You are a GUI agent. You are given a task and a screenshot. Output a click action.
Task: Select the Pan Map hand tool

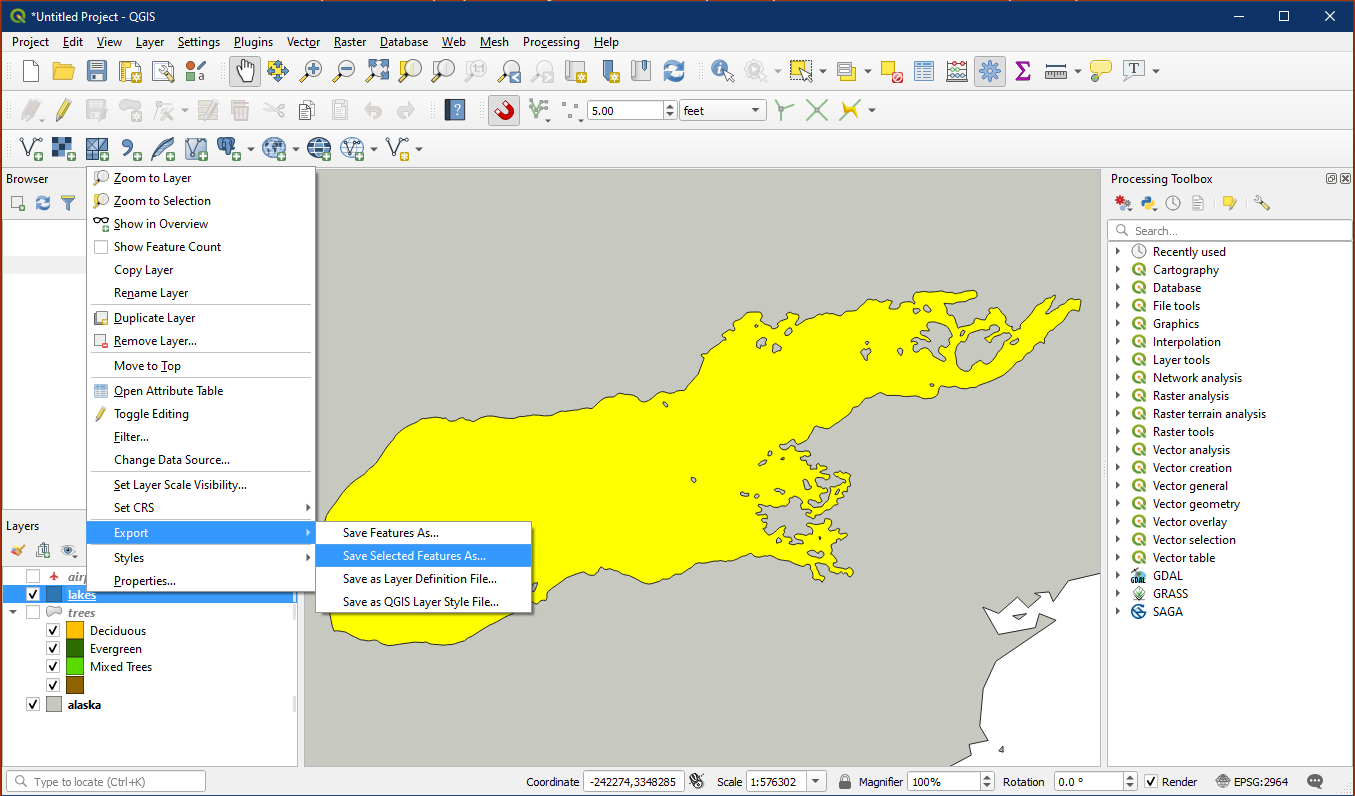coord(245,71)
